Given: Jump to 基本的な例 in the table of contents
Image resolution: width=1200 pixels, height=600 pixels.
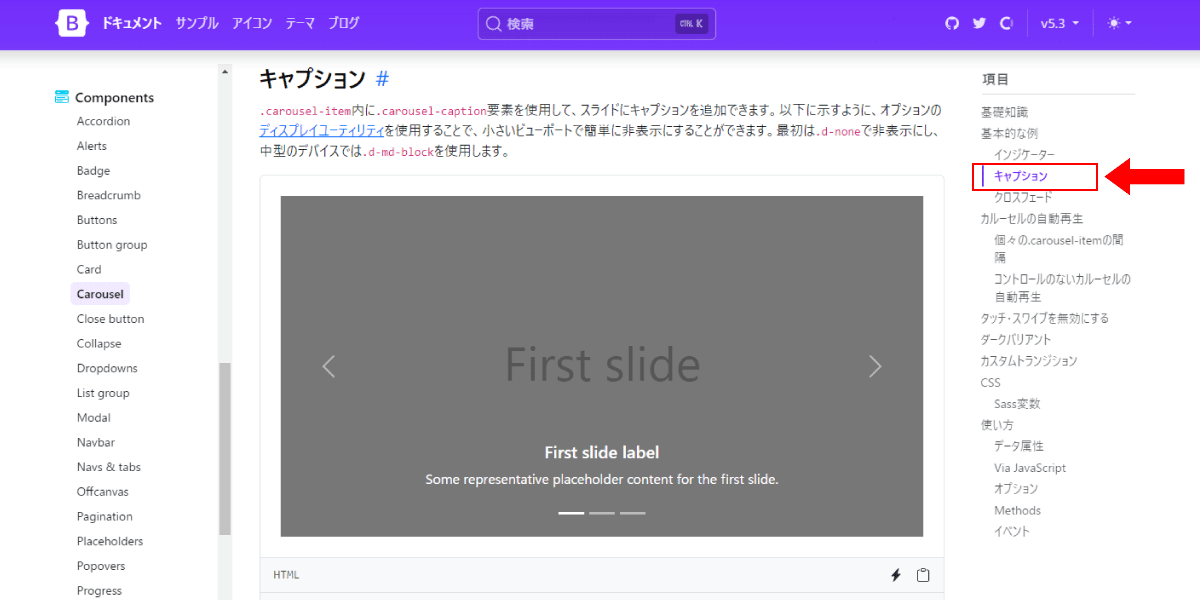Looking at the screenshot, I should pyautogui.click(x=1009, y=133).
